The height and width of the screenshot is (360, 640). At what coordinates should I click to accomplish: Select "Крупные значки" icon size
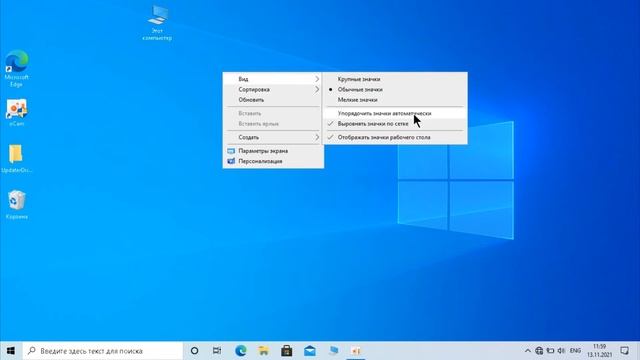(395, 79)
